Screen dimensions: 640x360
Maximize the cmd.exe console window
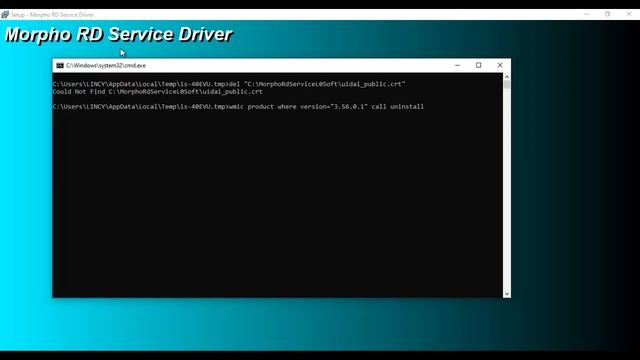[479, 65]
